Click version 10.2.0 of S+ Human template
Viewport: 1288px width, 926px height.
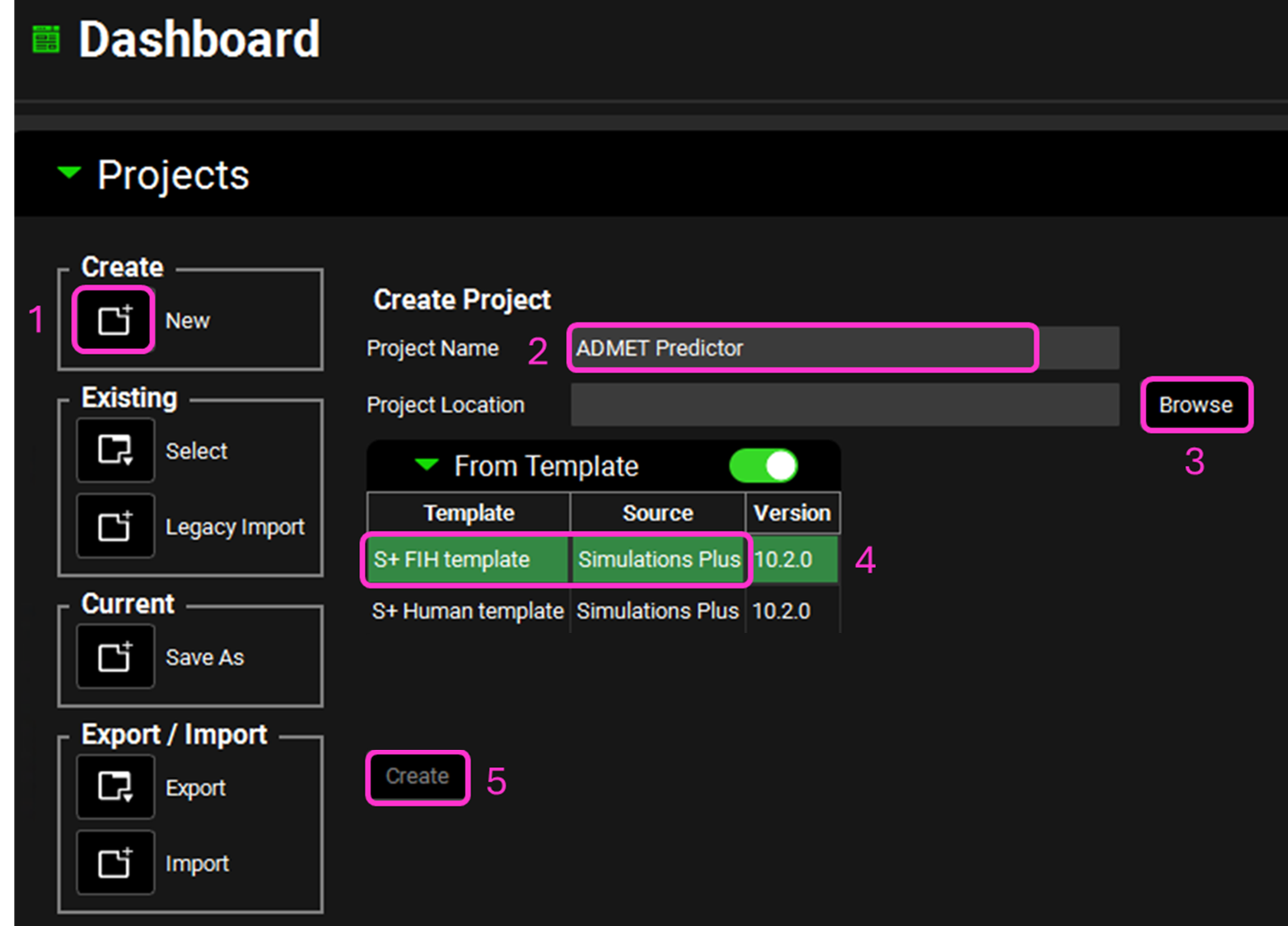(x=782, y=611)
